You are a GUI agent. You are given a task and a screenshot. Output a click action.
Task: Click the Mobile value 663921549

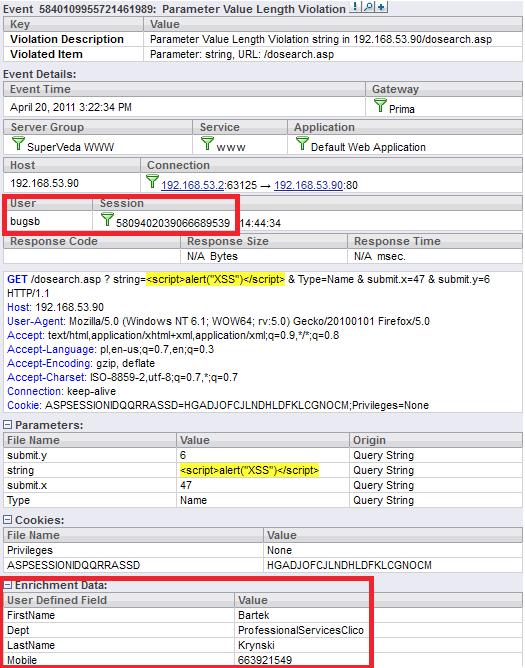coord(265,660)
